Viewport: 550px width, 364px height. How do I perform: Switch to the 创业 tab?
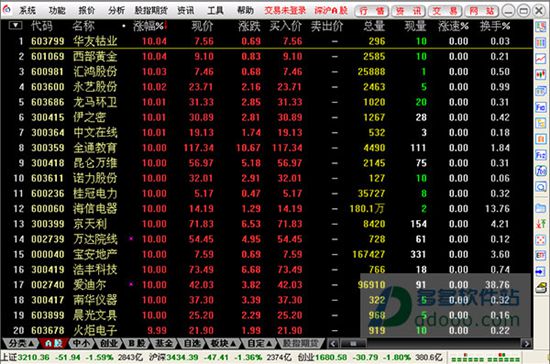(109, 343)
